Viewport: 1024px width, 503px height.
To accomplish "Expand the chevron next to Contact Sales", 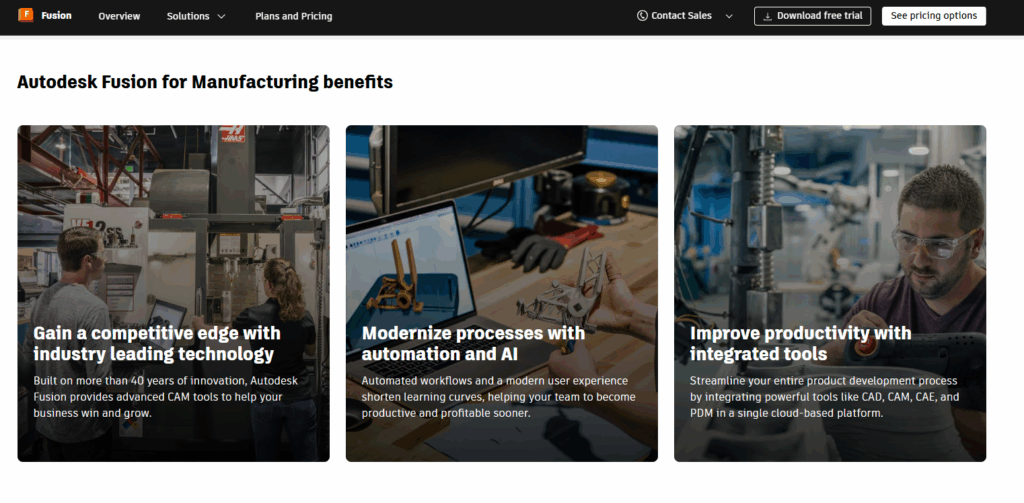I will tap(728, 16).
